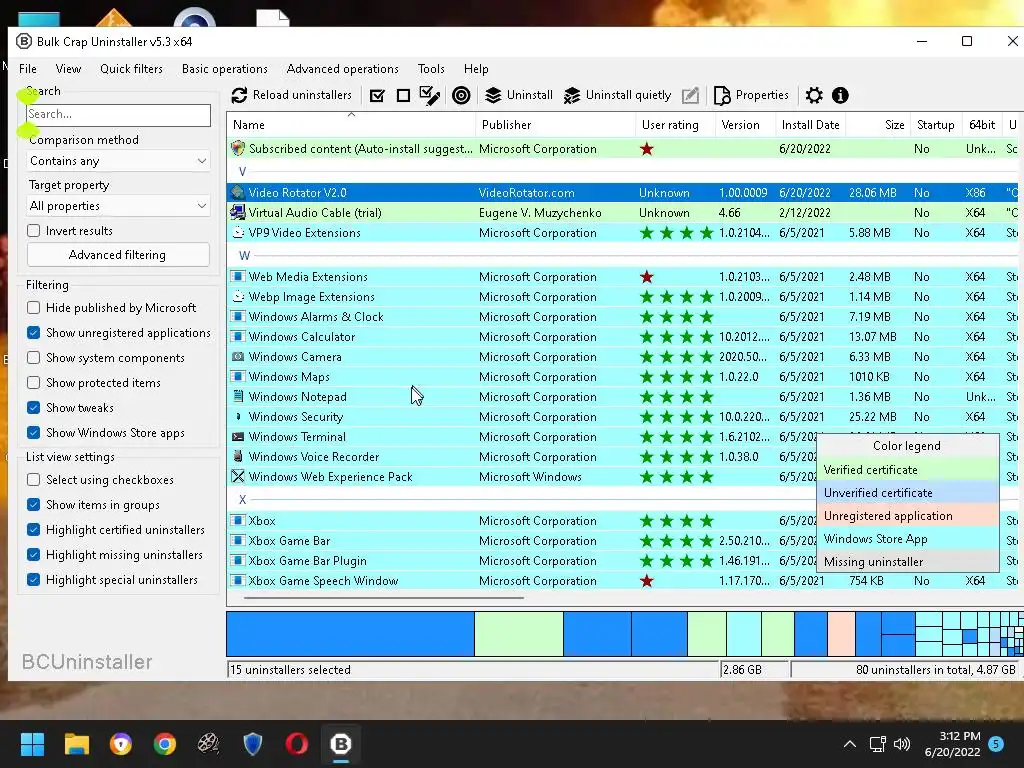Click the Reload uninstallers refresh icon
The image size is (1024, 768).
point(239,95)
